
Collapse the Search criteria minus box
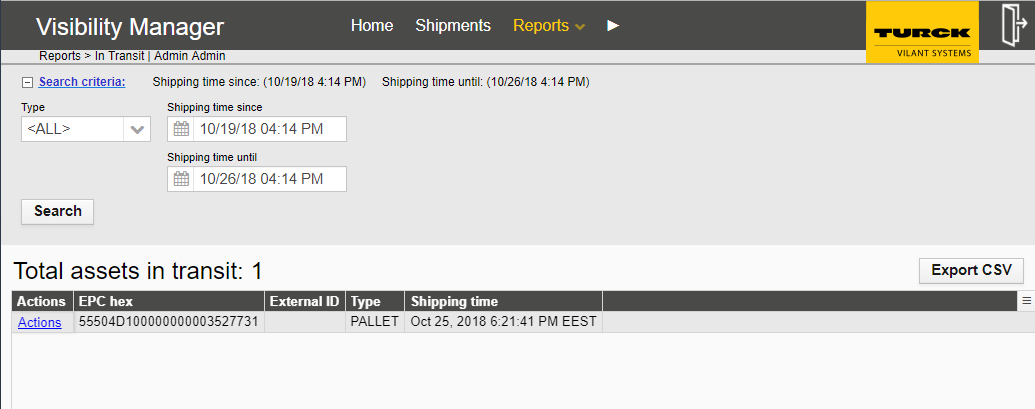(x=27, y=82)
